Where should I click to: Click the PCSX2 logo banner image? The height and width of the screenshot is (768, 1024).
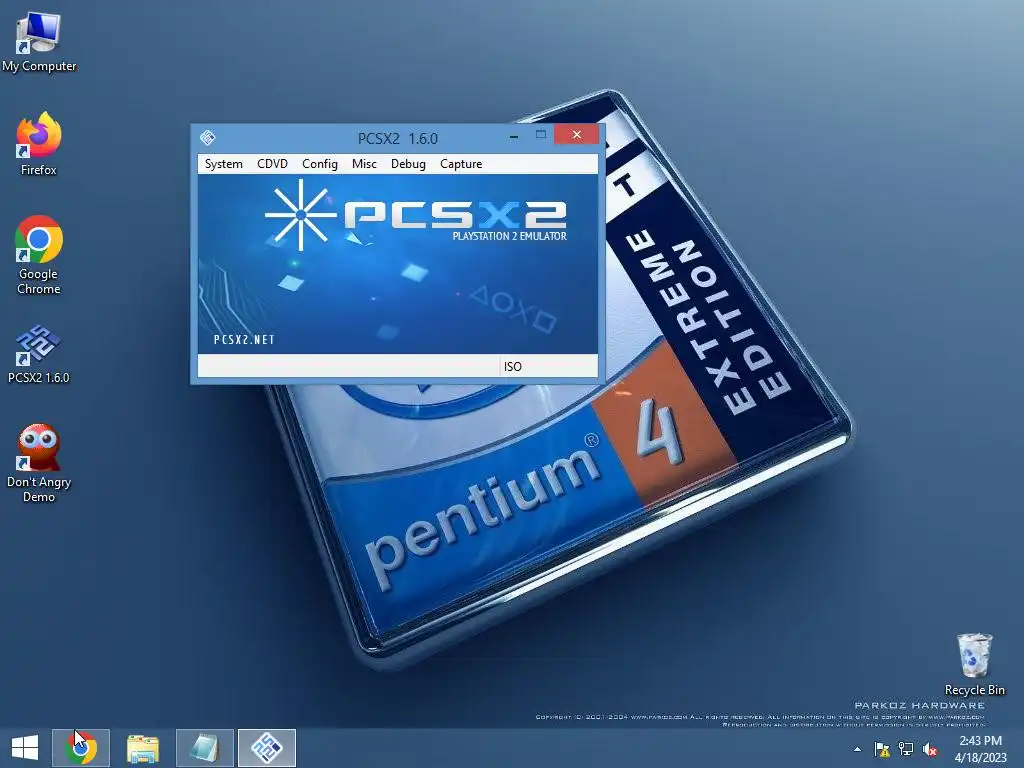click(397, 264)
